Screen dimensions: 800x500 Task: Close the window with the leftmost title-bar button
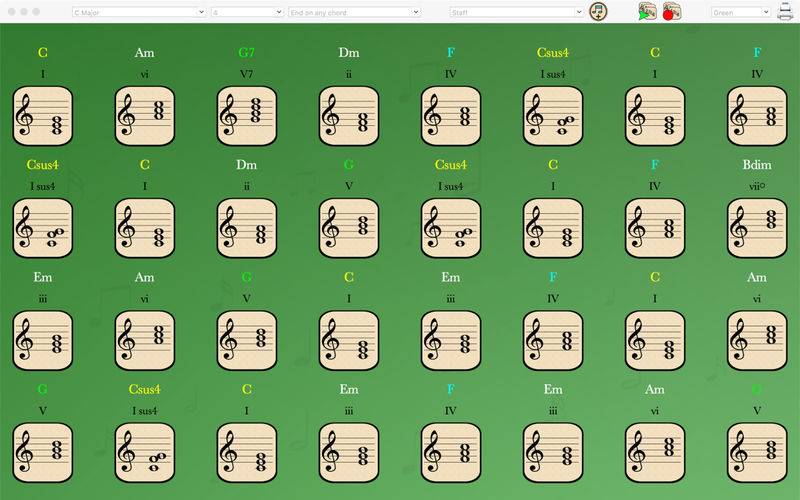12,11
